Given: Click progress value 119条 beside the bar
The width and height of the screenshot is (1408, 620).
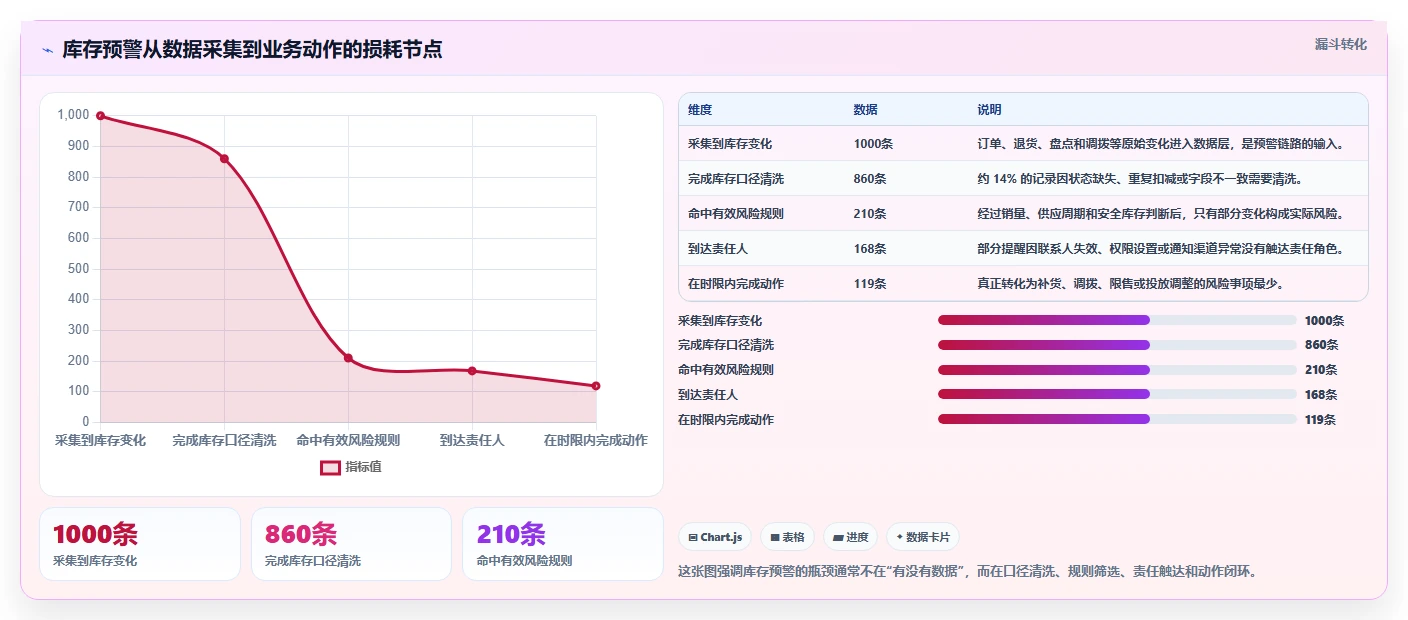Looking at the screenshot, I should (1321, 420).
